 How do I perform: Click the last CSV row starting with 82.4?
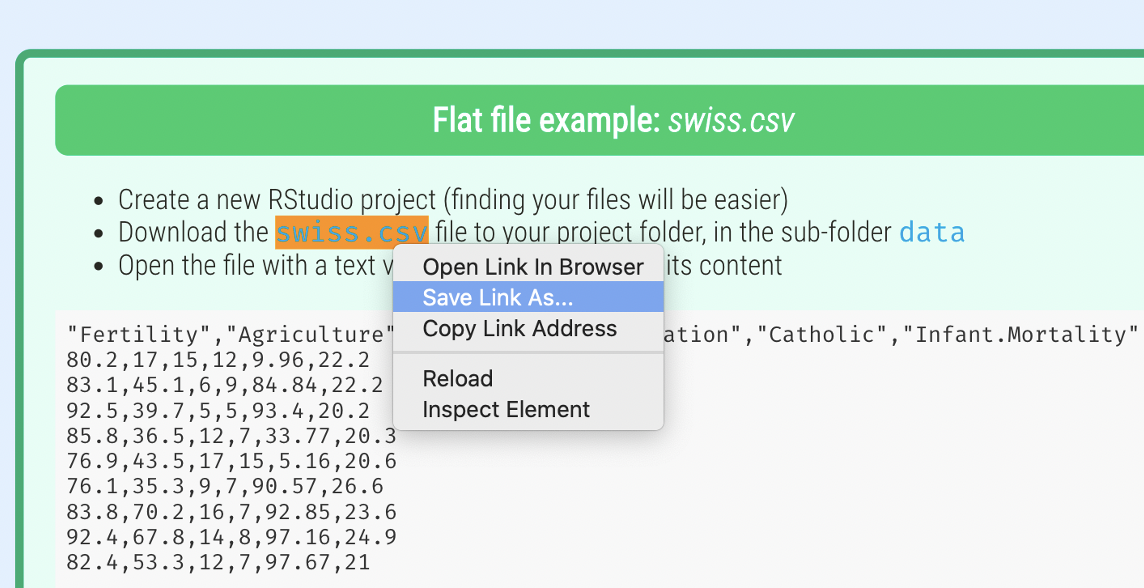tap(218, 562)
